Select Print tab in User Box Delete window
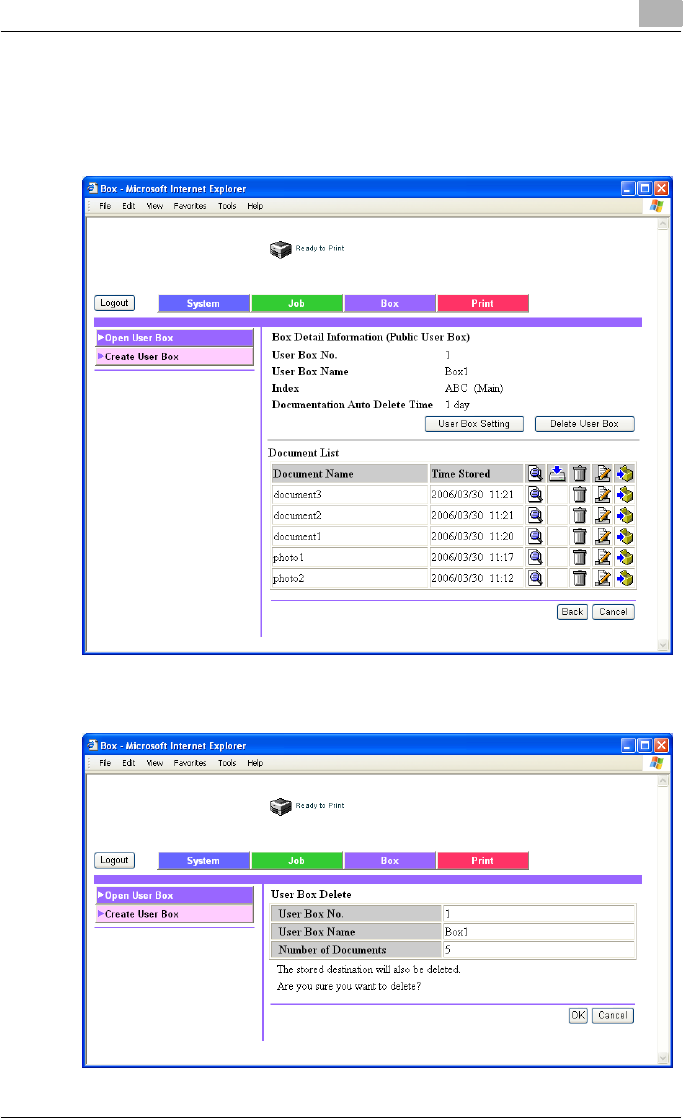The width and height of the screenshot is (683, 1118). (482, 861)
